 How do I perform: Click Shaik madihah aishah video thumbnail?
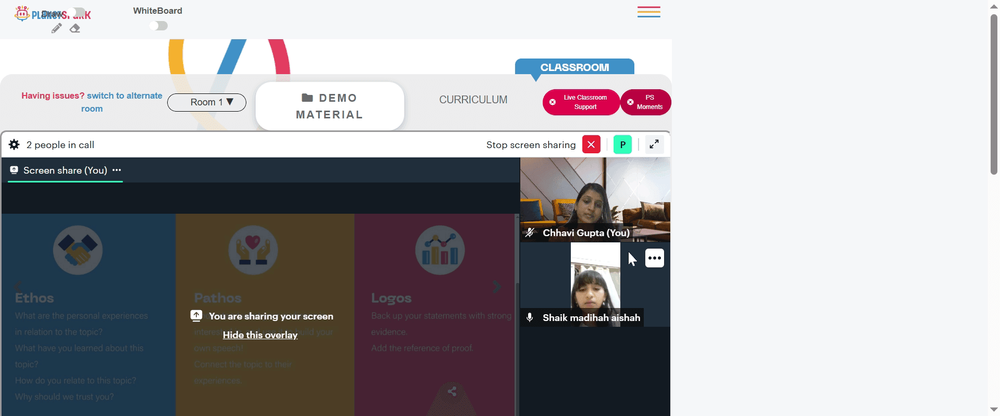595,285
